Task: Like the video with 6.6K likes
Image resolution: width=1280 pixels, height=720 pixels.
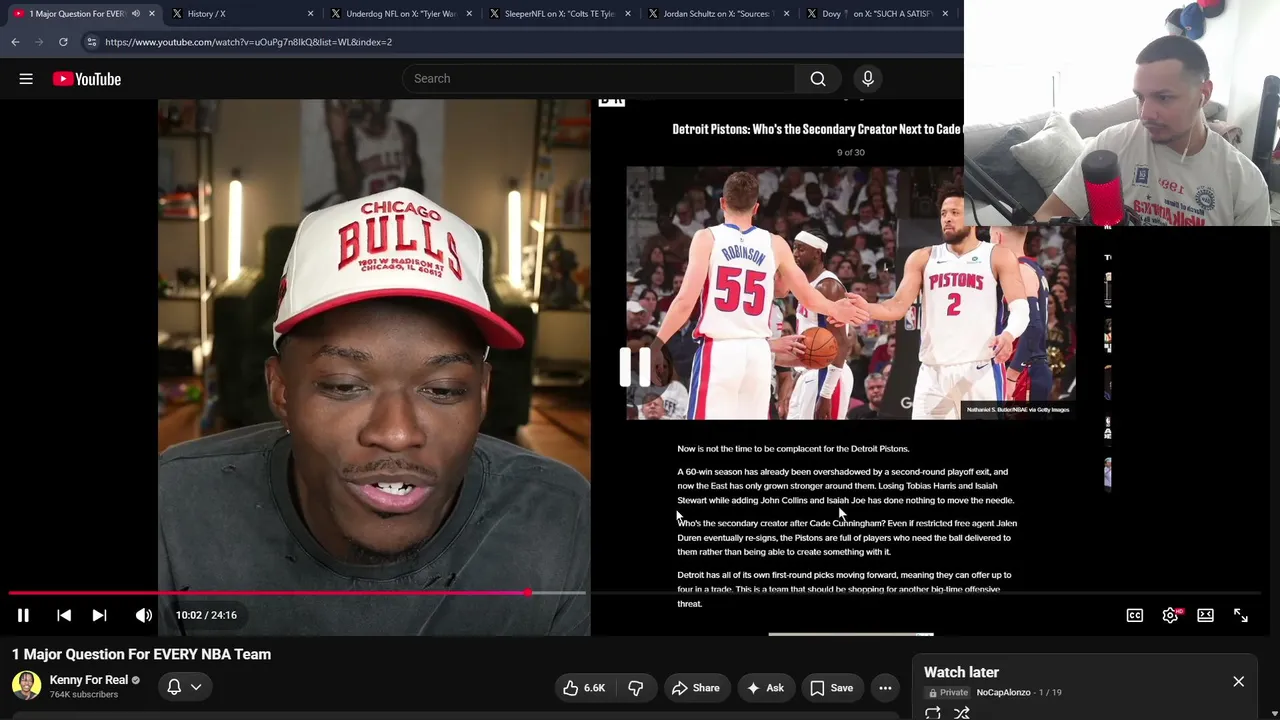Action: coord(584,688)
